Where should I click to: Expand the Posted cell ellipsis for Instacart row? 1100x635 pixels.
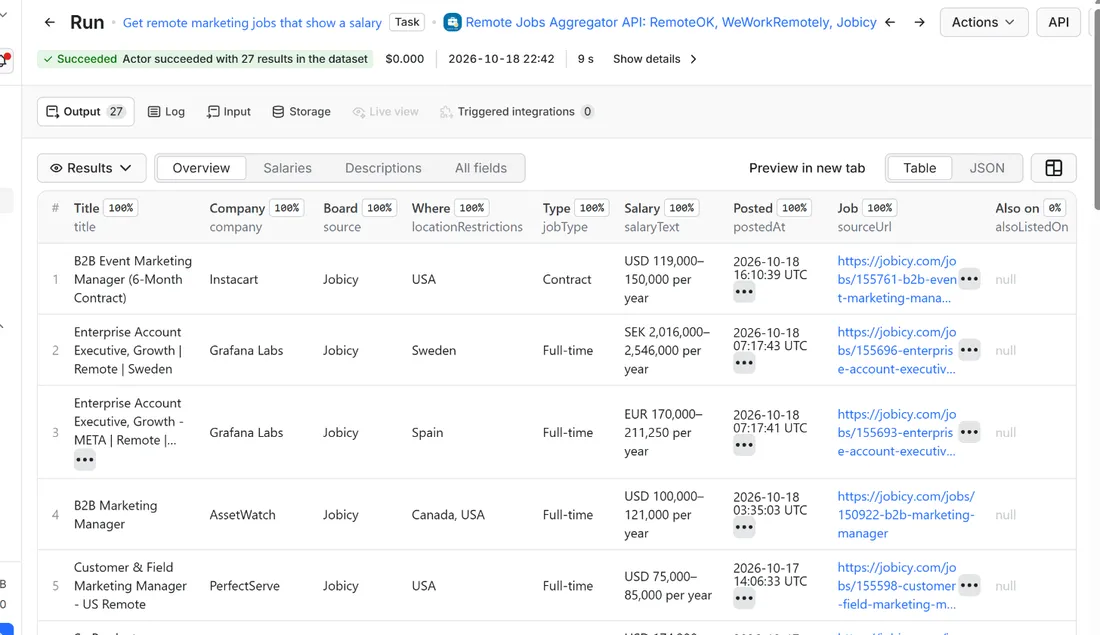(744, 292)
